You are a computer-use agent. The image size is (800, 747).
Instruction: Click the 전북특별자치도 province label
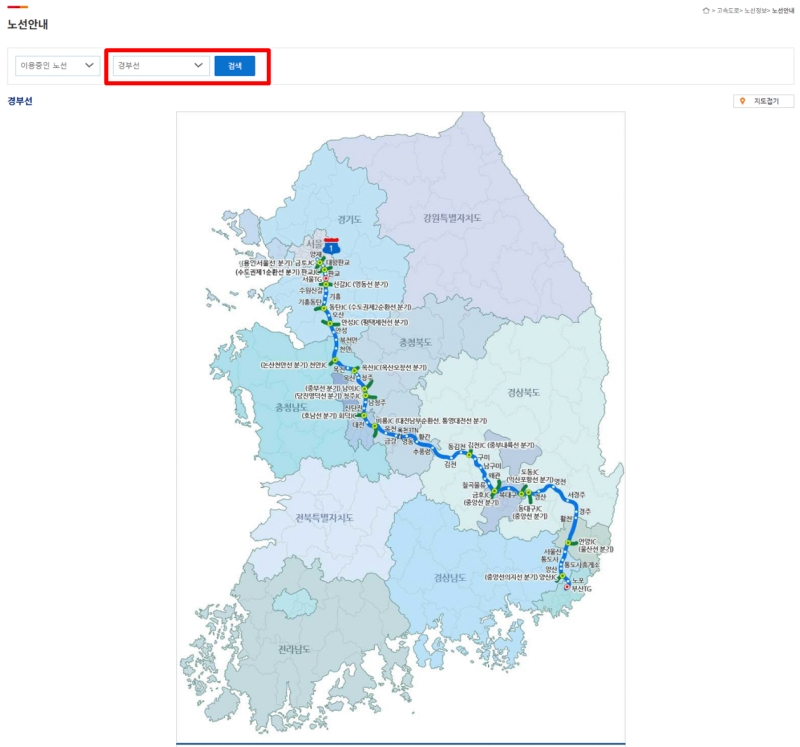[324, 517]
